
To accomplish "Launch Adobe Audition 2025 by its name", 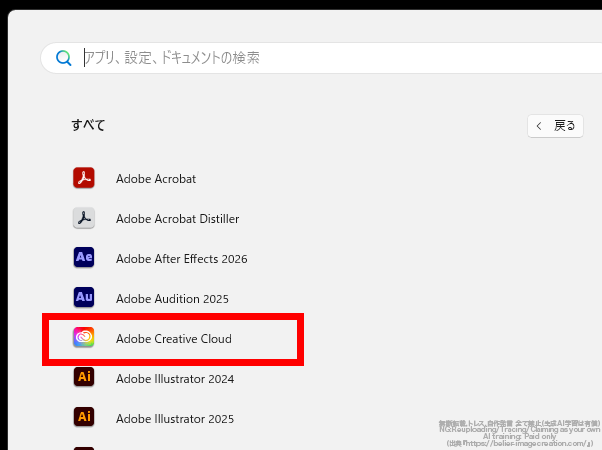I will point(172,299).
